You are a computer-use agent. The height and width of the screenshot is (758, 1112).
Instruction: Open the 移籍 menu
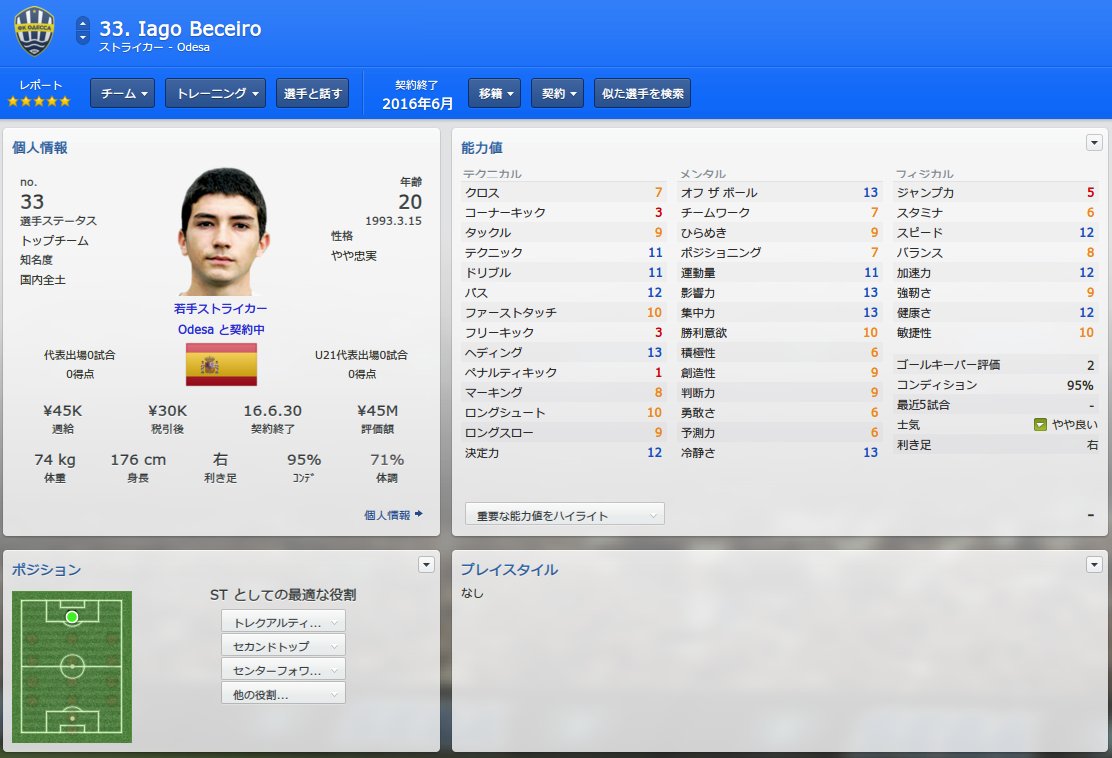click(495, 93)
